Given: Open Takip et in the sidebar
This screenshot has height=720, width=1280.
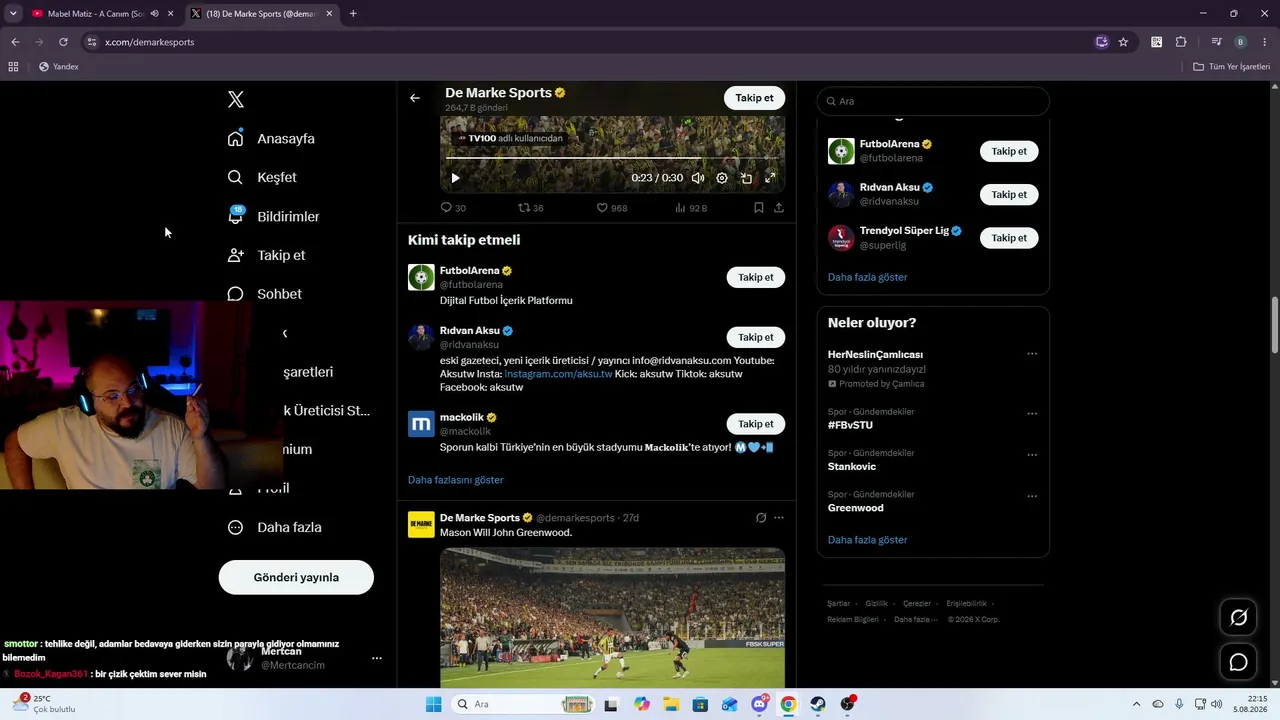Looking at the screenshot, I should pyautogui.click(x=266, y=255).
